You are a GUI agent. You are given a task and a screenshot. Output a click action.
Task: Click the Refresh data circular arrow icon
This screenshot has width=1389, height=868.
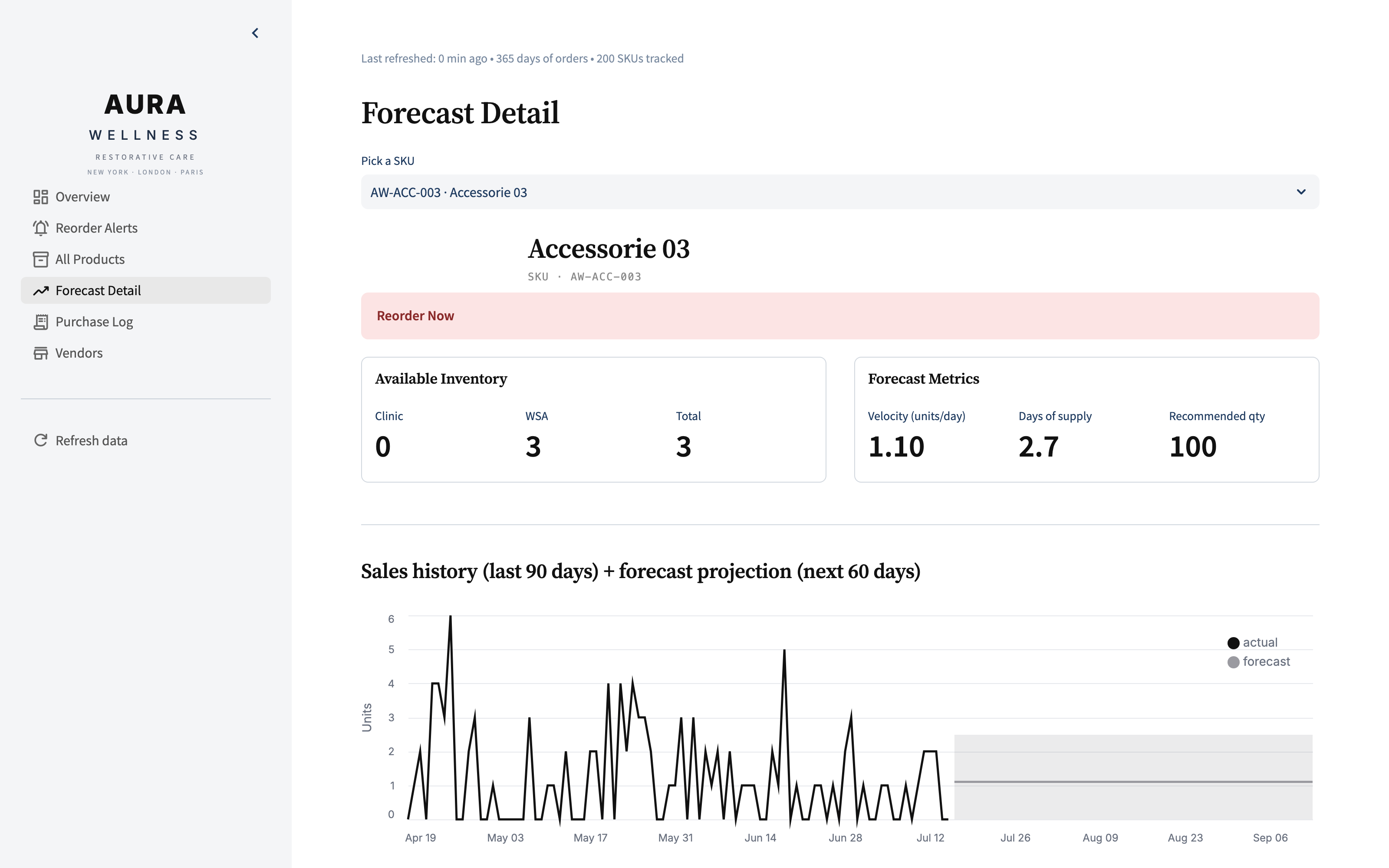tap(41, 441)
